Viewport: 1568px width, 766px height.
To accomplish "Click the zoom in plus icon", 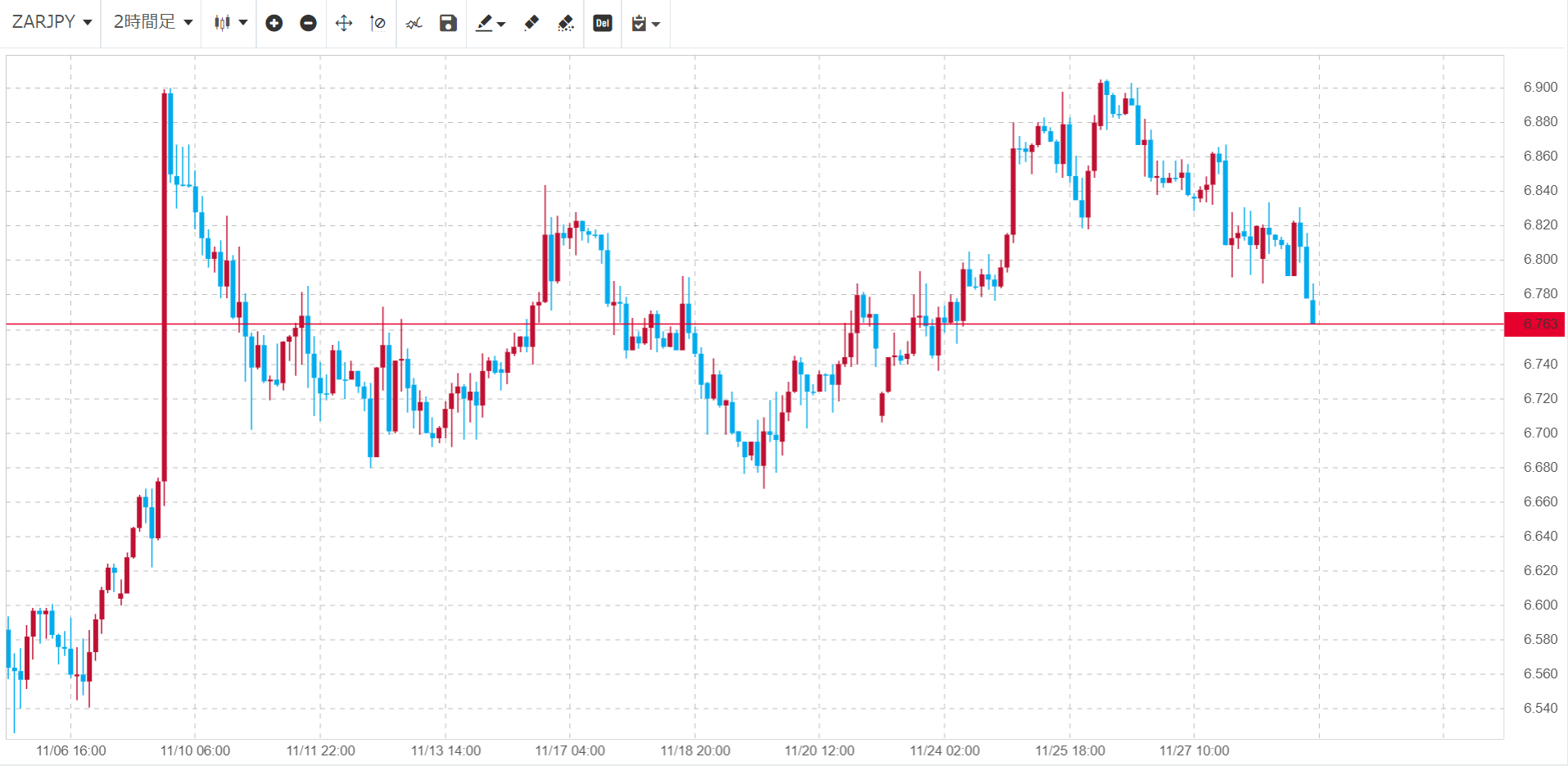I will (274, 23).
